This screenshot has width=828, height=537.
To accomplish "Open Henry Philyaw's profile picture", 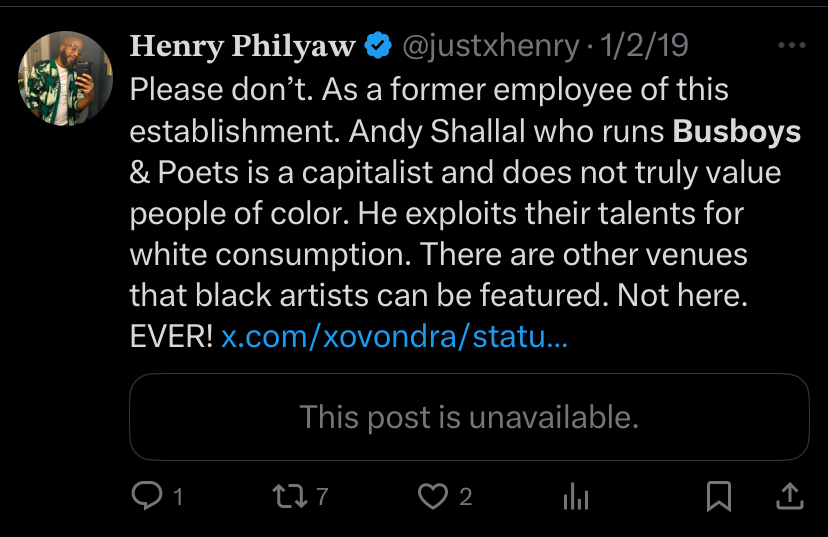I will [65, 78].
